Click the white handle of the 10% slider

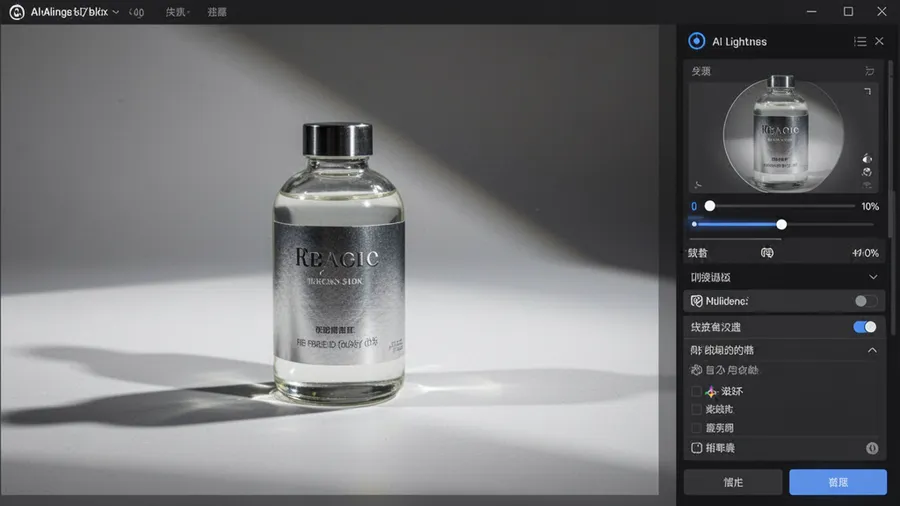point(710,206)
